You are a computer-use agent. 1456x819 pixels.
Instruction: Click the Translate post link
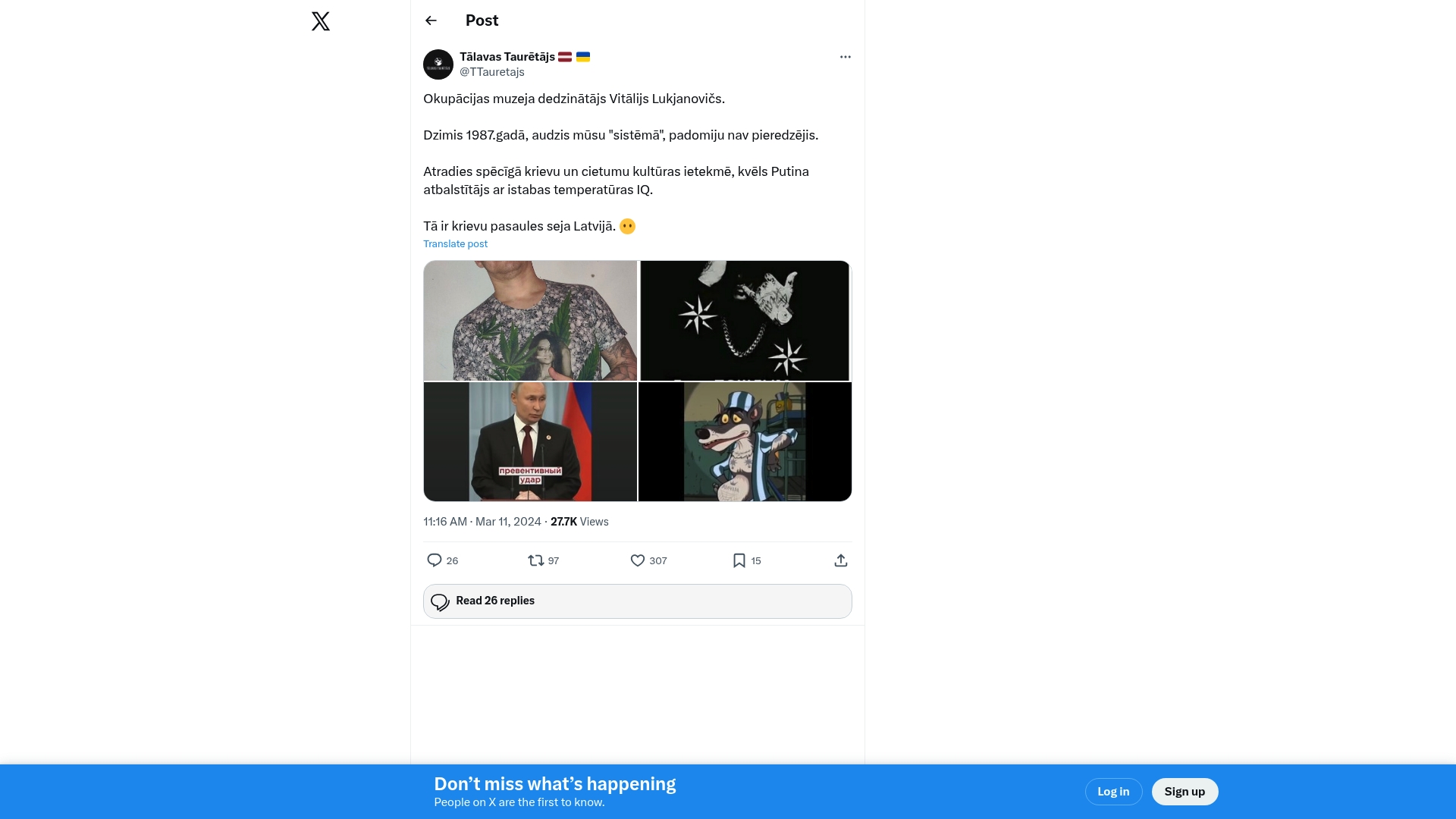tap(455, 244)
